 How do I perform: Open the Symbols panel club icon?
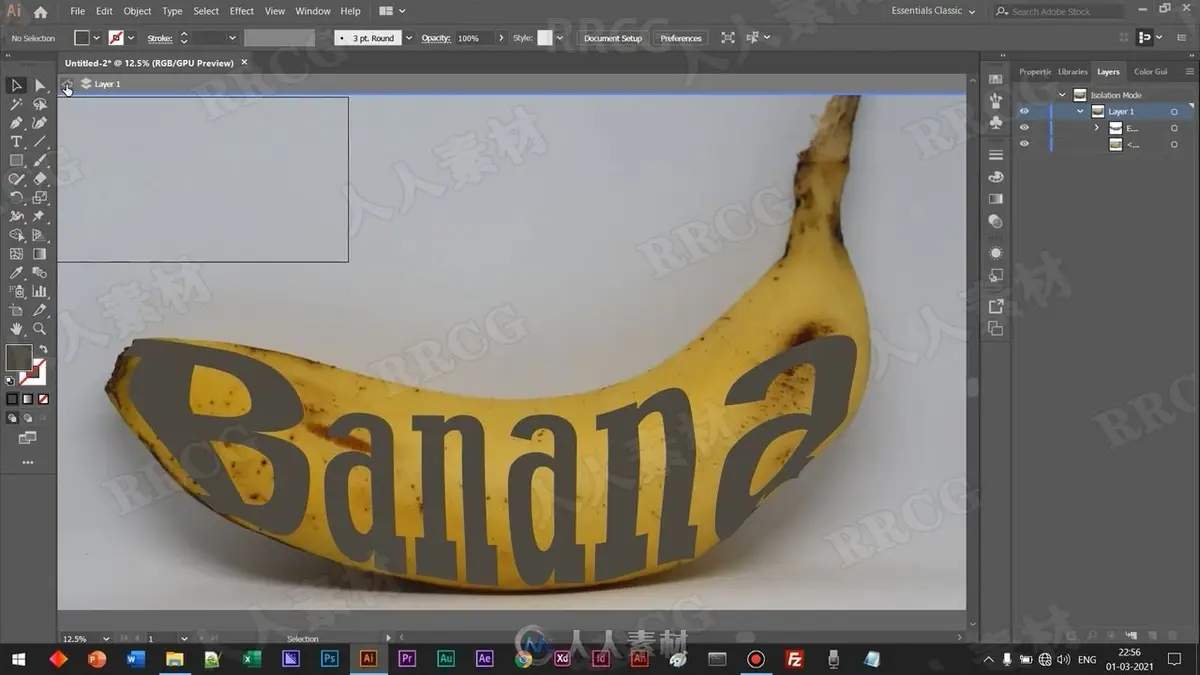995,122
